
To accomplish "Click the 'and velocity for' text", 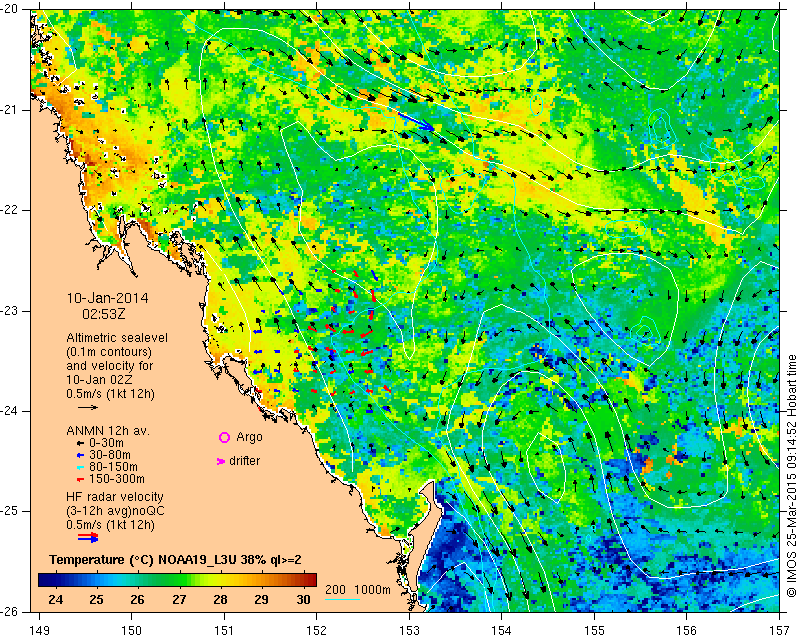I will pos(110,366).
